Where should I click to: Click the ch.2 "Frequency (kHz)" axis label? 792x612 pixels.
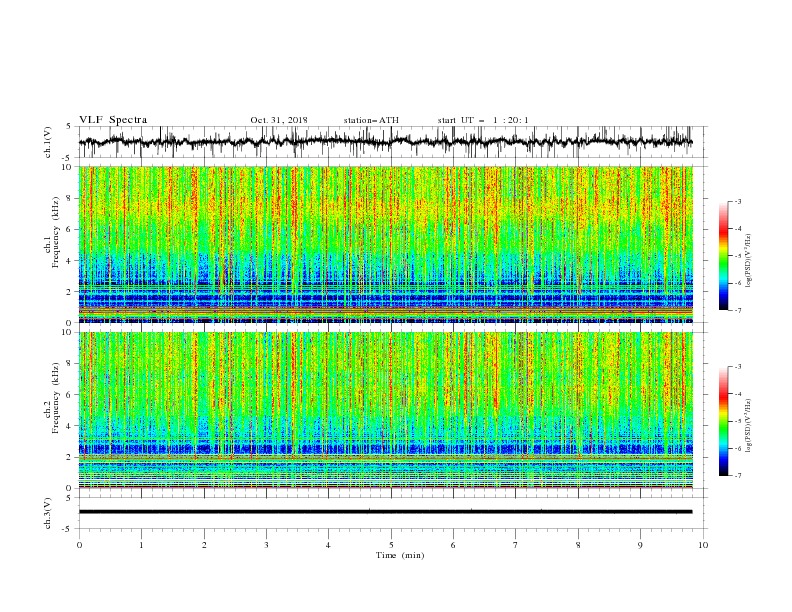(56, 398)
